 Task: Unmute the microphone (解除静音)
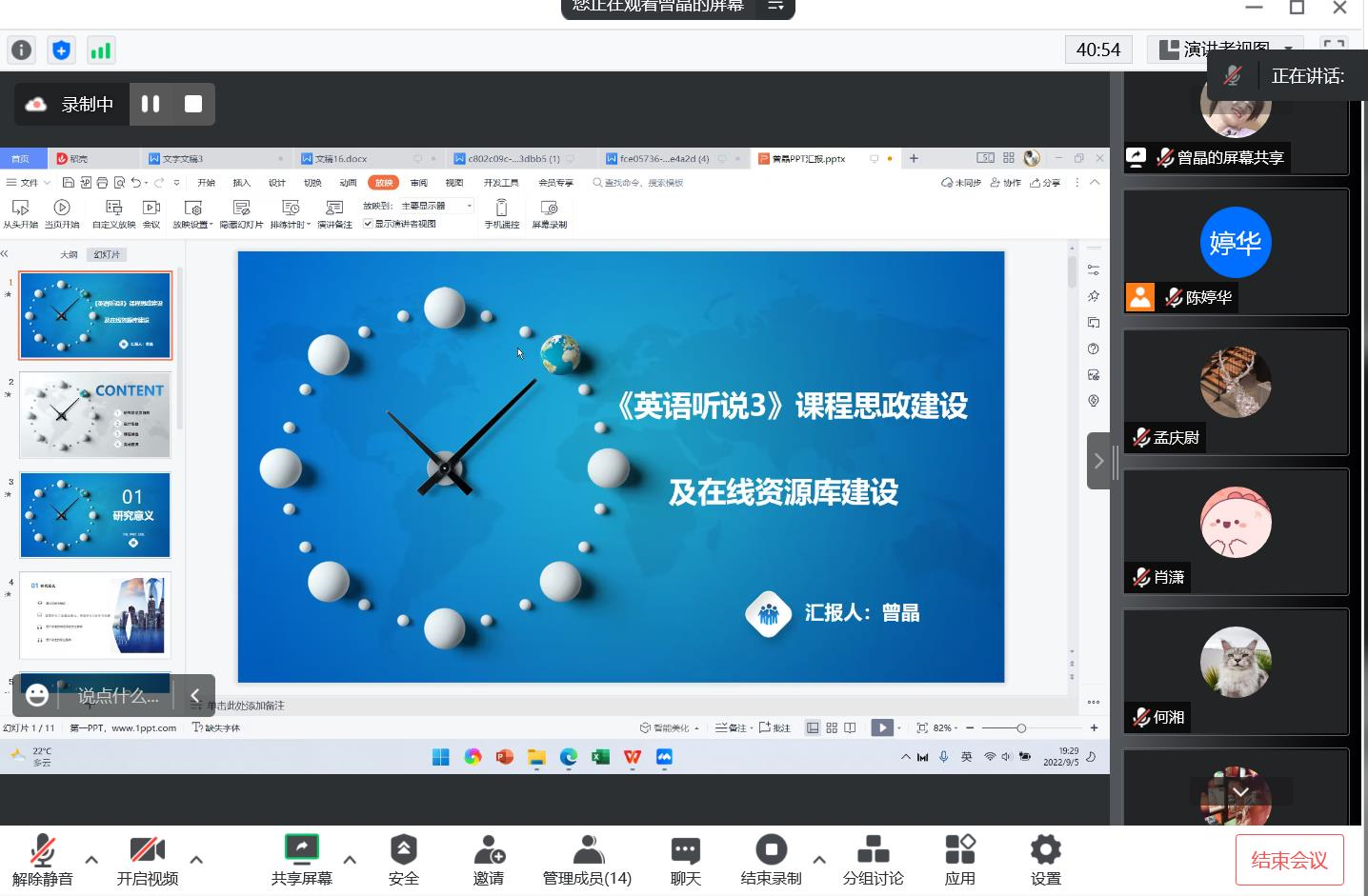tap(42, 849)
